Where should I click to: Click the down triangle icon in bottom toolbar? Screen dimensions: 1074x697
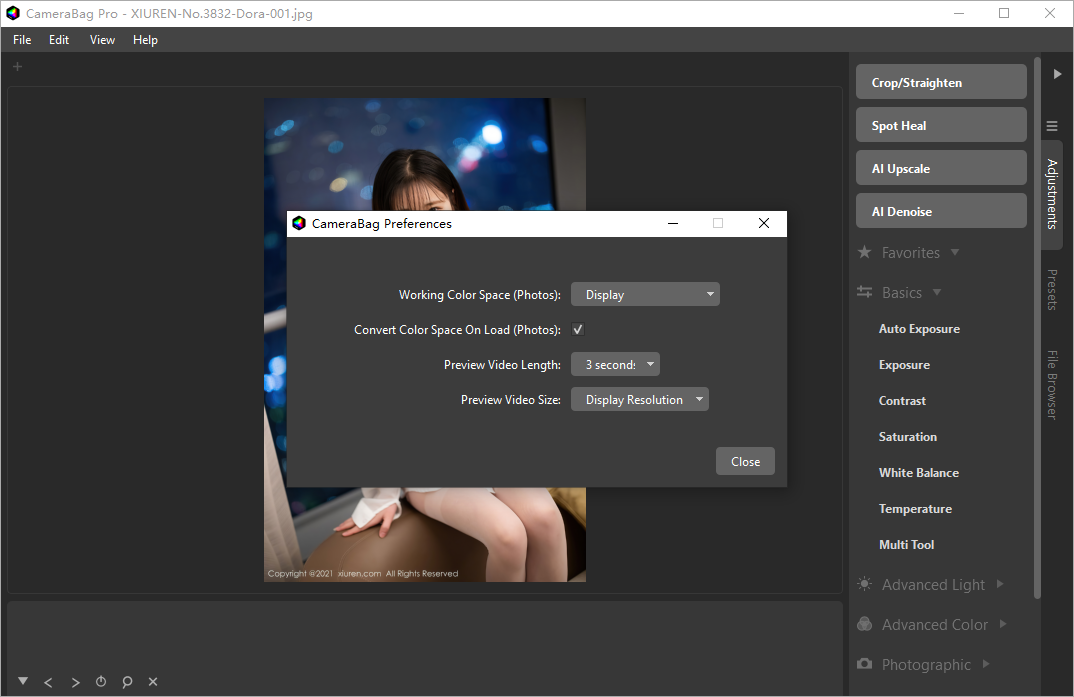click(23, 681)
